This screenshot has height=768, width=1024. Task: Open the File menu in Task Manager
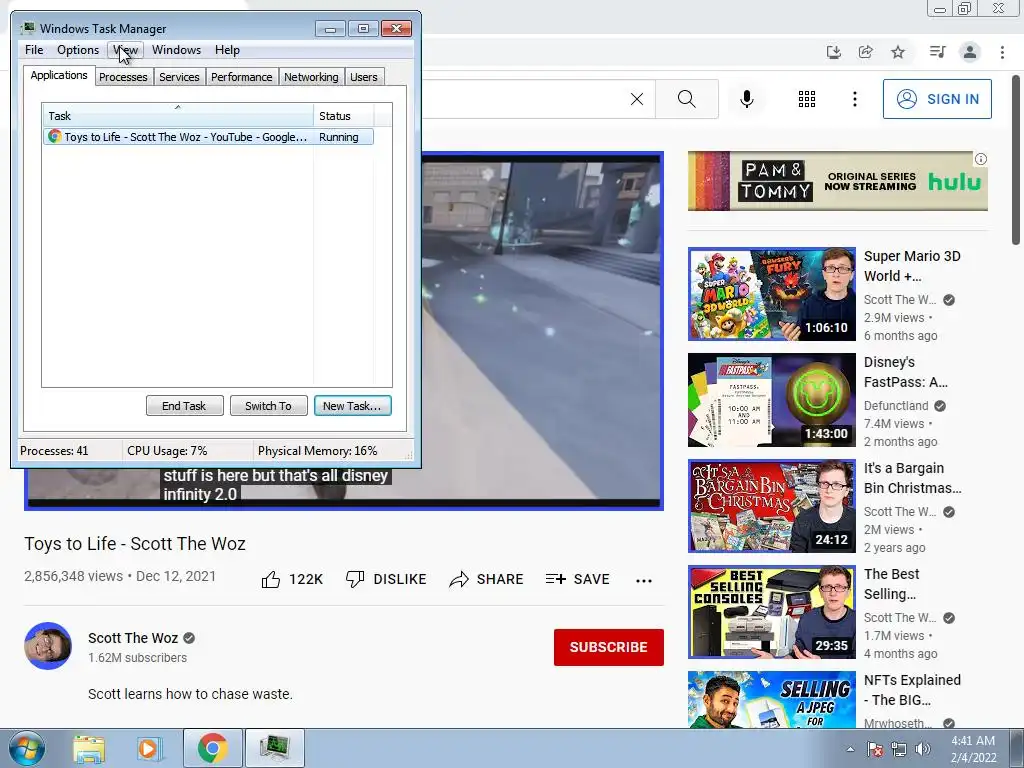coord(34,50)
